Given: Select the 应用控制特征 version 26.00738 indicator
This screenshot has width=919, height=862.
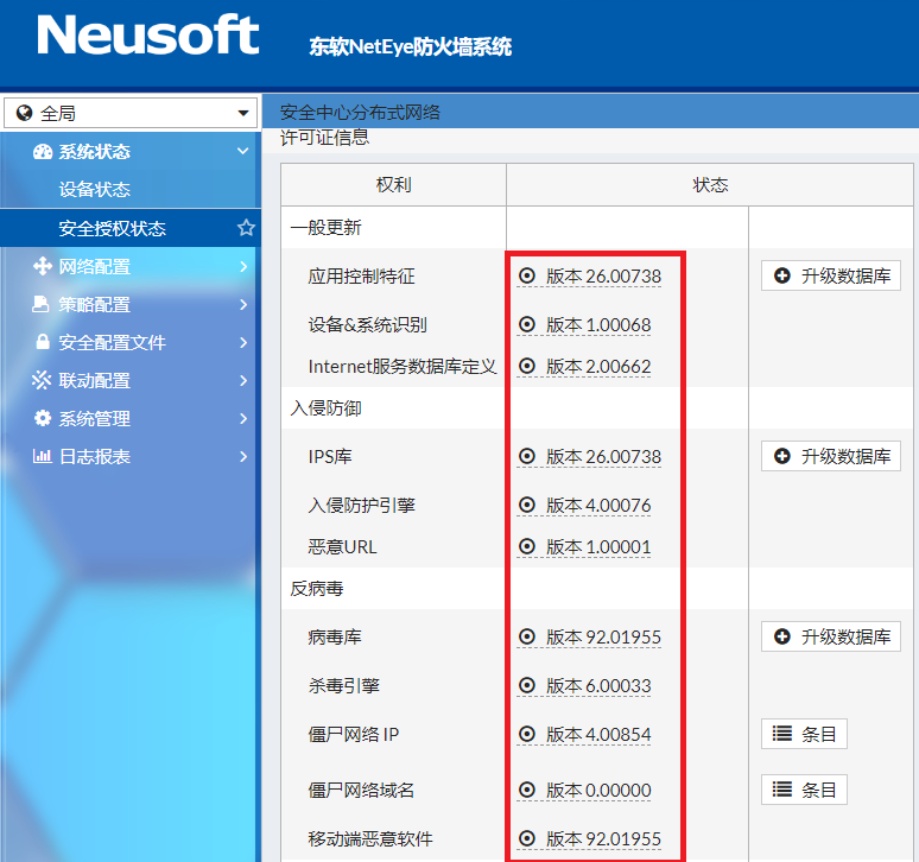Looking at the screenshot, I should (x=527, y=276).
